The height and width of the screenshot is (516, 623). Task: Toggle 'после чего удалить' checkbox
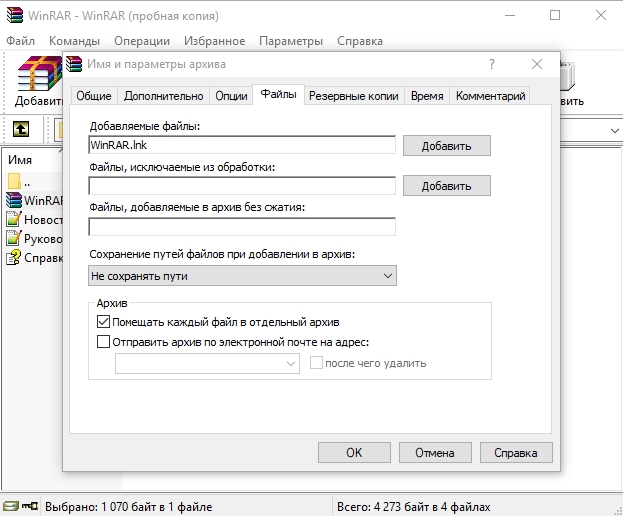click(x=316, y=363)
